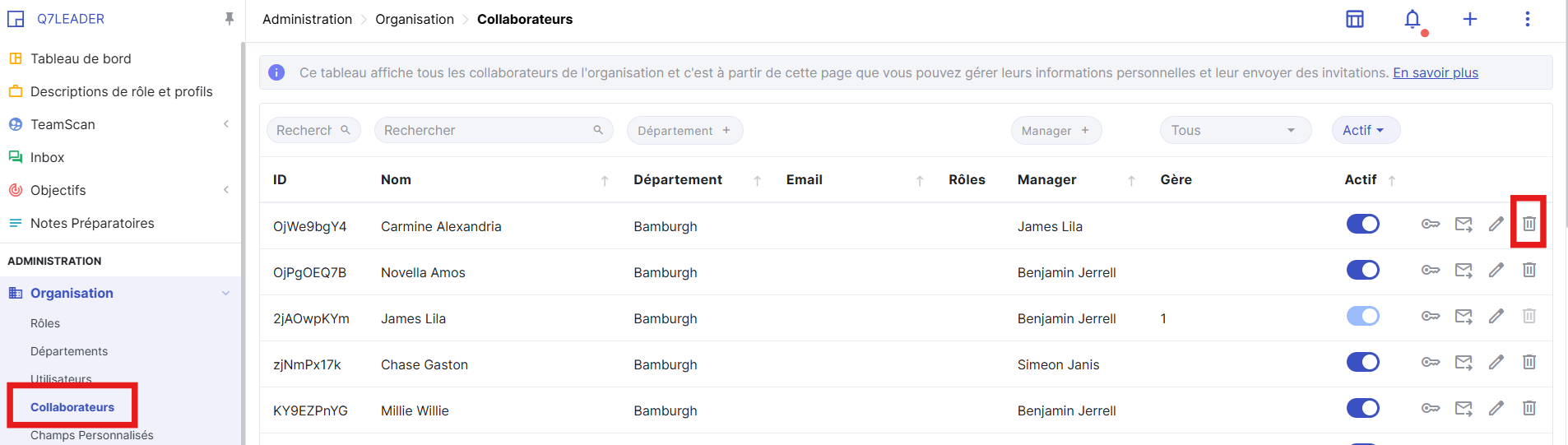This screenshot has width=1568, height=445.
Task: Click the plus icon in top bar
Action: [1469, 19]
